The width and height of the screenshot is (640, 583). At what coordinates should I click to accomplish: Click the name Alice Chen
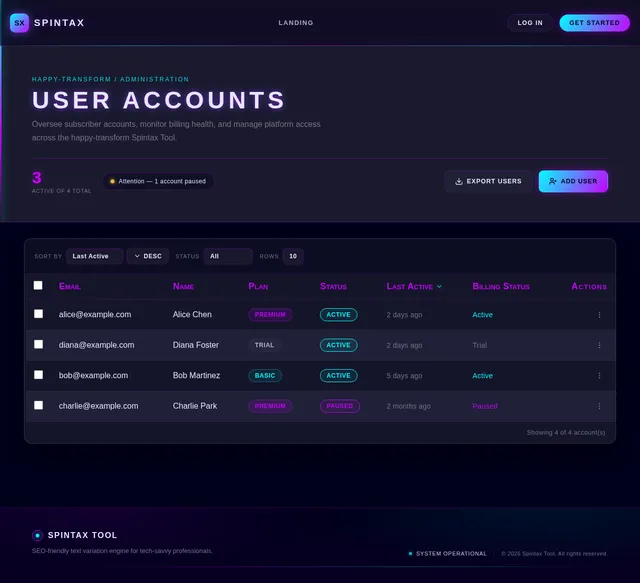coord(192,315)
